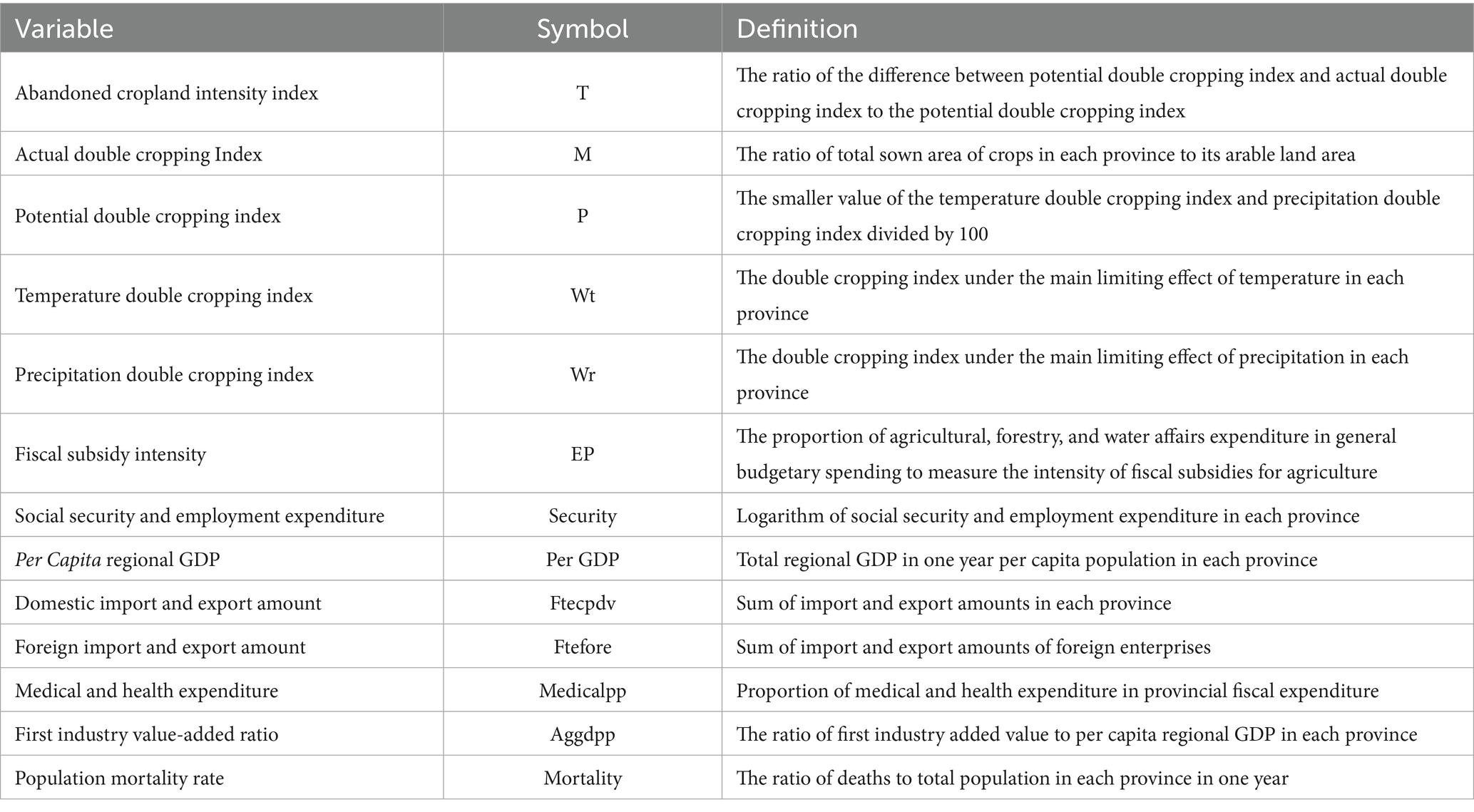Select the Per Capita regional GDP cell
This screenshot has width=1474, height=812.
(117, 560)
